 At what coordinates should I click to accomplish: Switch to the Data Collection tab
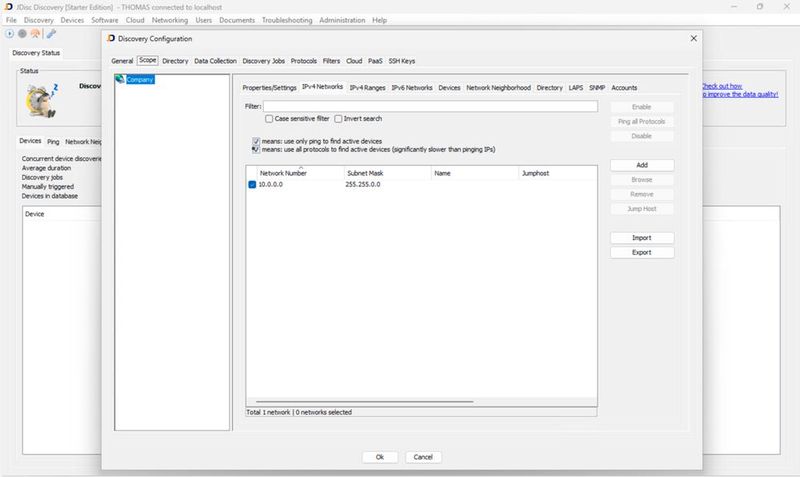pyautogui.click(x=215, y=61)
